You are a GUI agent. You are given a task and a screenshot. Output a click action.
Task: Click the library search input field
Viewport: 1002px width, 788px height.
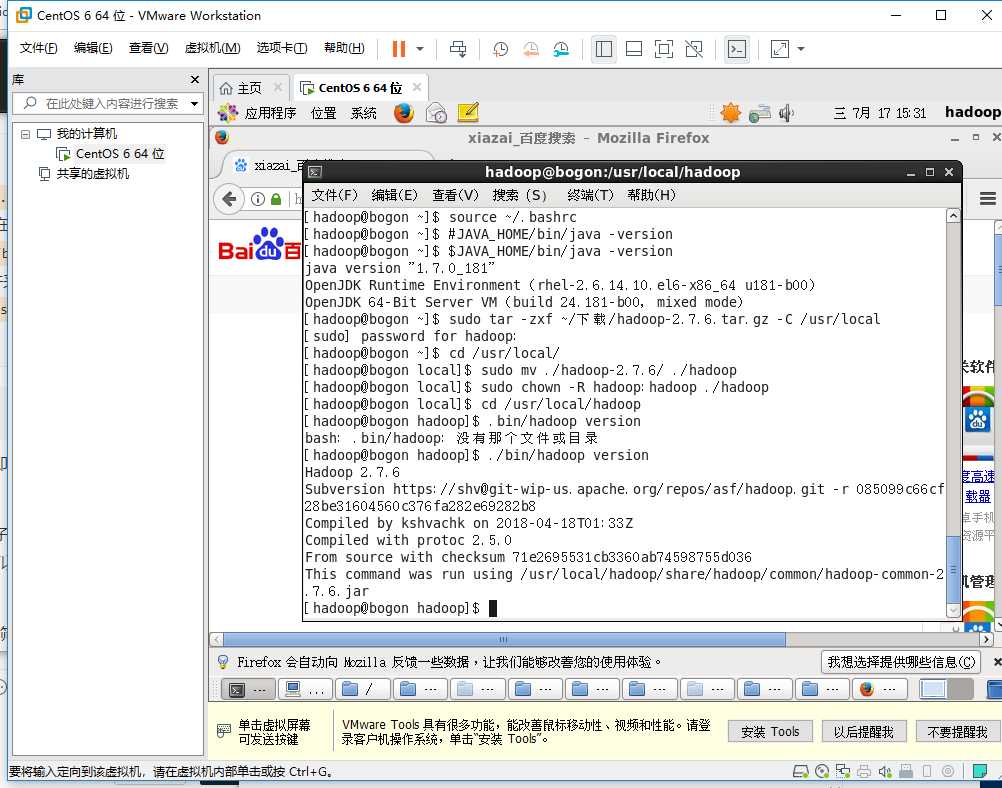(101, 104)
